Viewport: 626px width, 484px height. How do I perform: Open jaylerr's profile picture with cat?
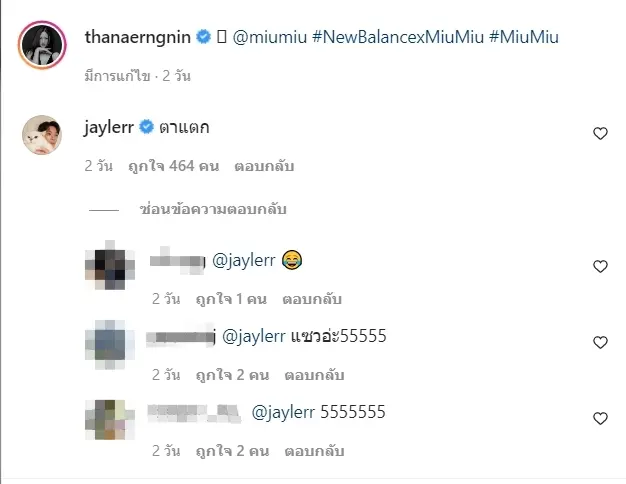[42, 135]
